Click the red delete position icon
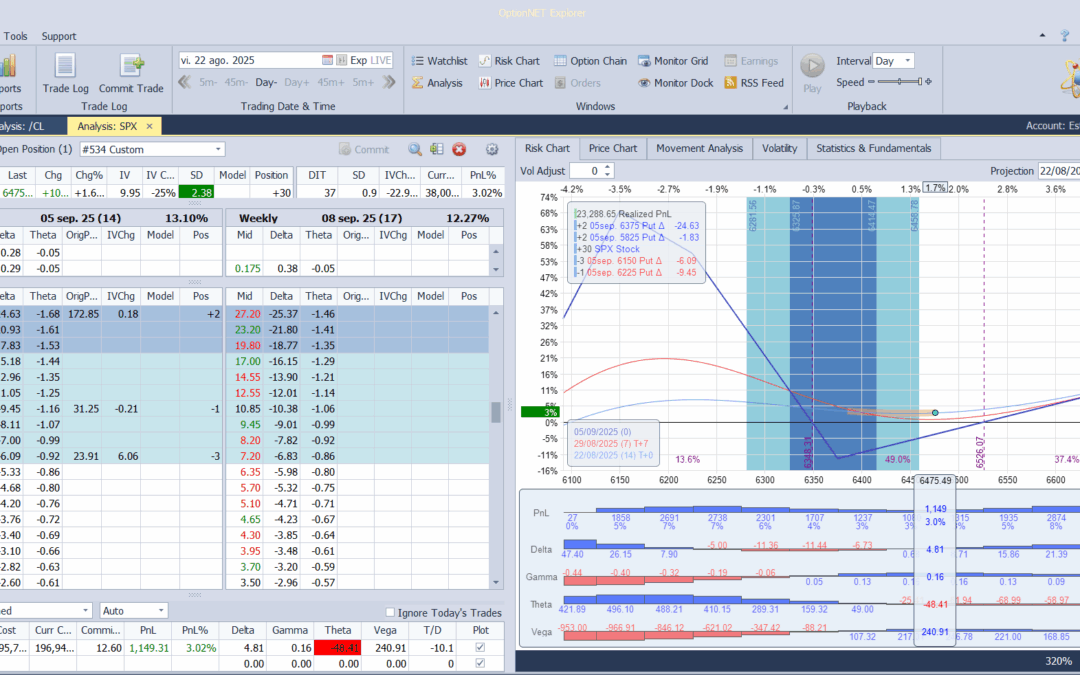Viewport: 1080px width, 675px height. 459,149
